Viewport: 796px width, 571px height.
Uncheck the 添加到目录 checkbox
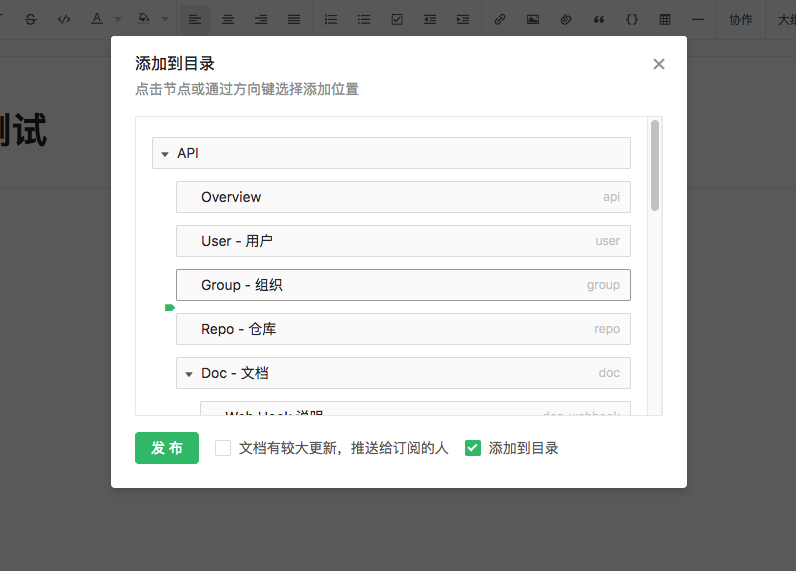(x=473, y=448)
